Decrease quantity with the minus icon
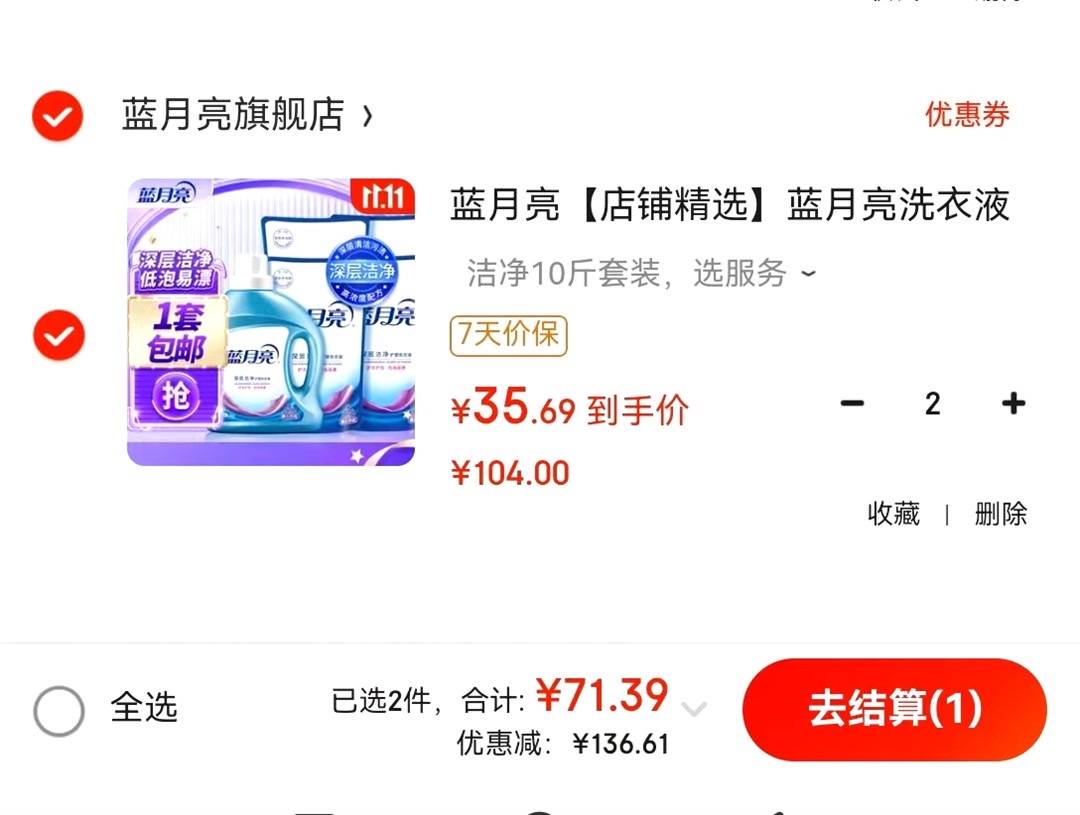 click(x=852, y=404)
